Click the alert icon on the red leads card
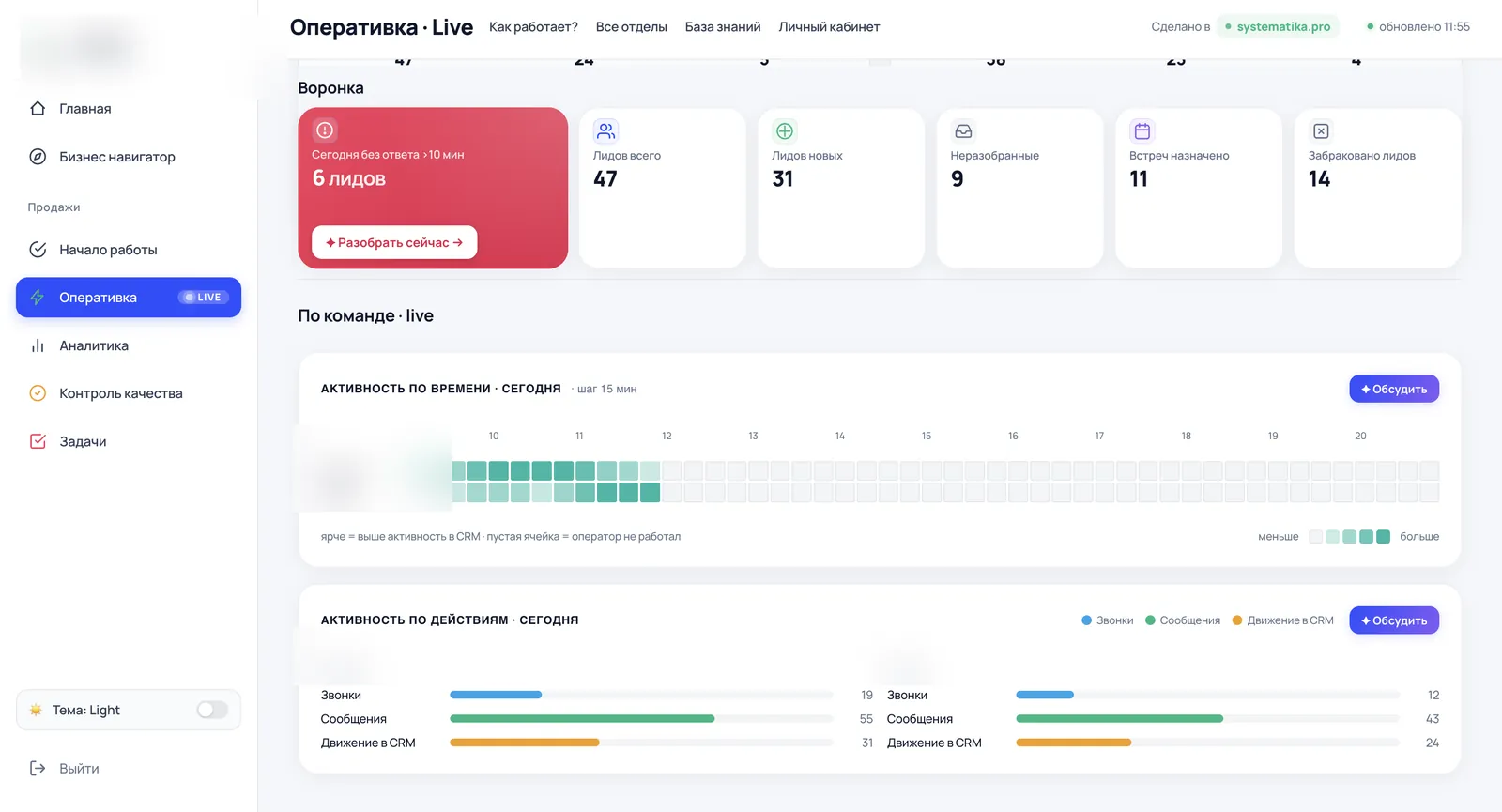Image resolution: width=1502 pixels, height=812 pixels. (x=325, y=130)
